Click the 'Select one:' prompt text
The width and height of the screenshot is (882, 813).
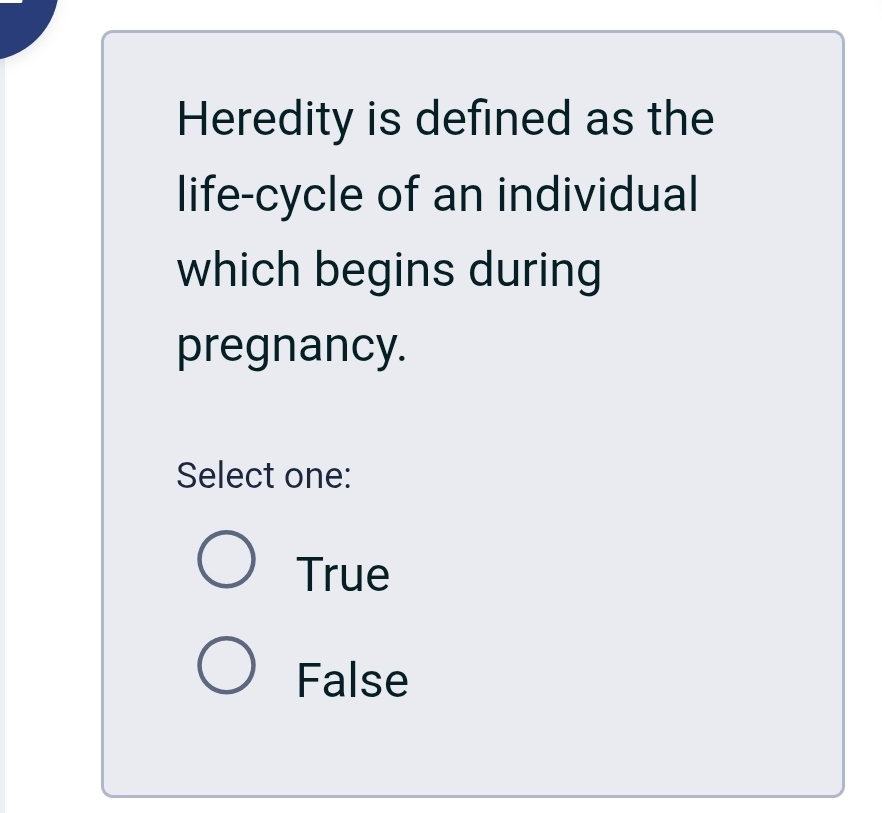pyautogui.click(x=263, y=476)
